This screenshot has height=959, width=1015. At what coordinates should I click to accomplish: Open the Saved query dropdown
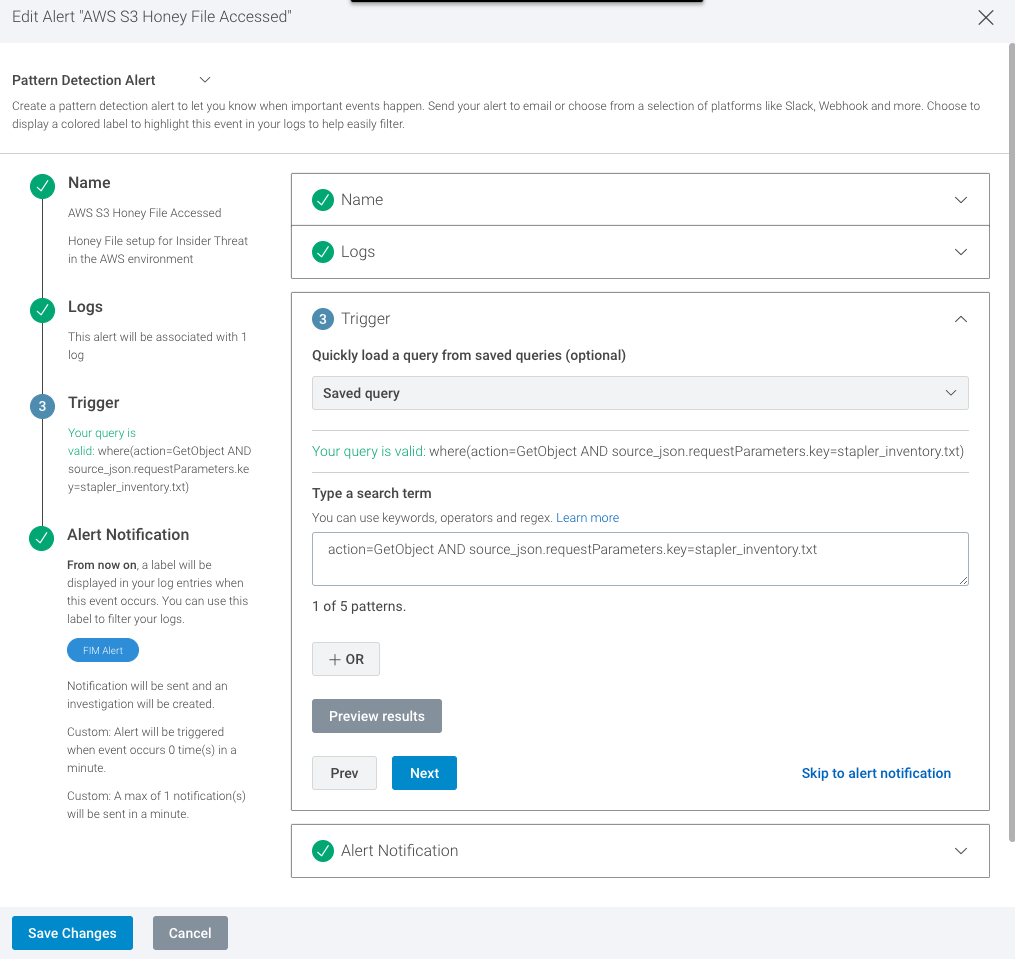[640, 393]
